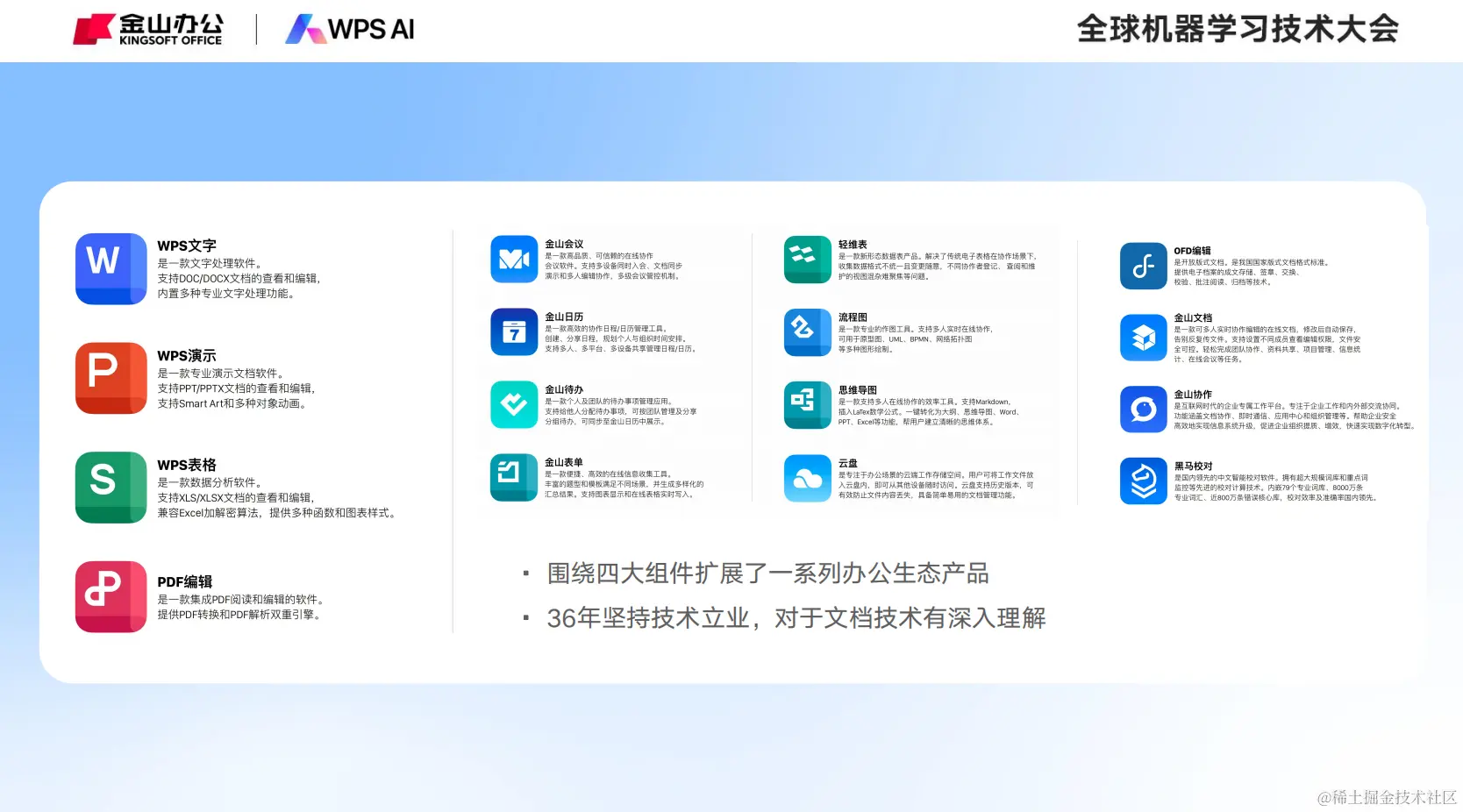The width and height of the screenshot is (1463, 812).
Task: Click the OFD编辑 title text
Action: click(1193, 251)
